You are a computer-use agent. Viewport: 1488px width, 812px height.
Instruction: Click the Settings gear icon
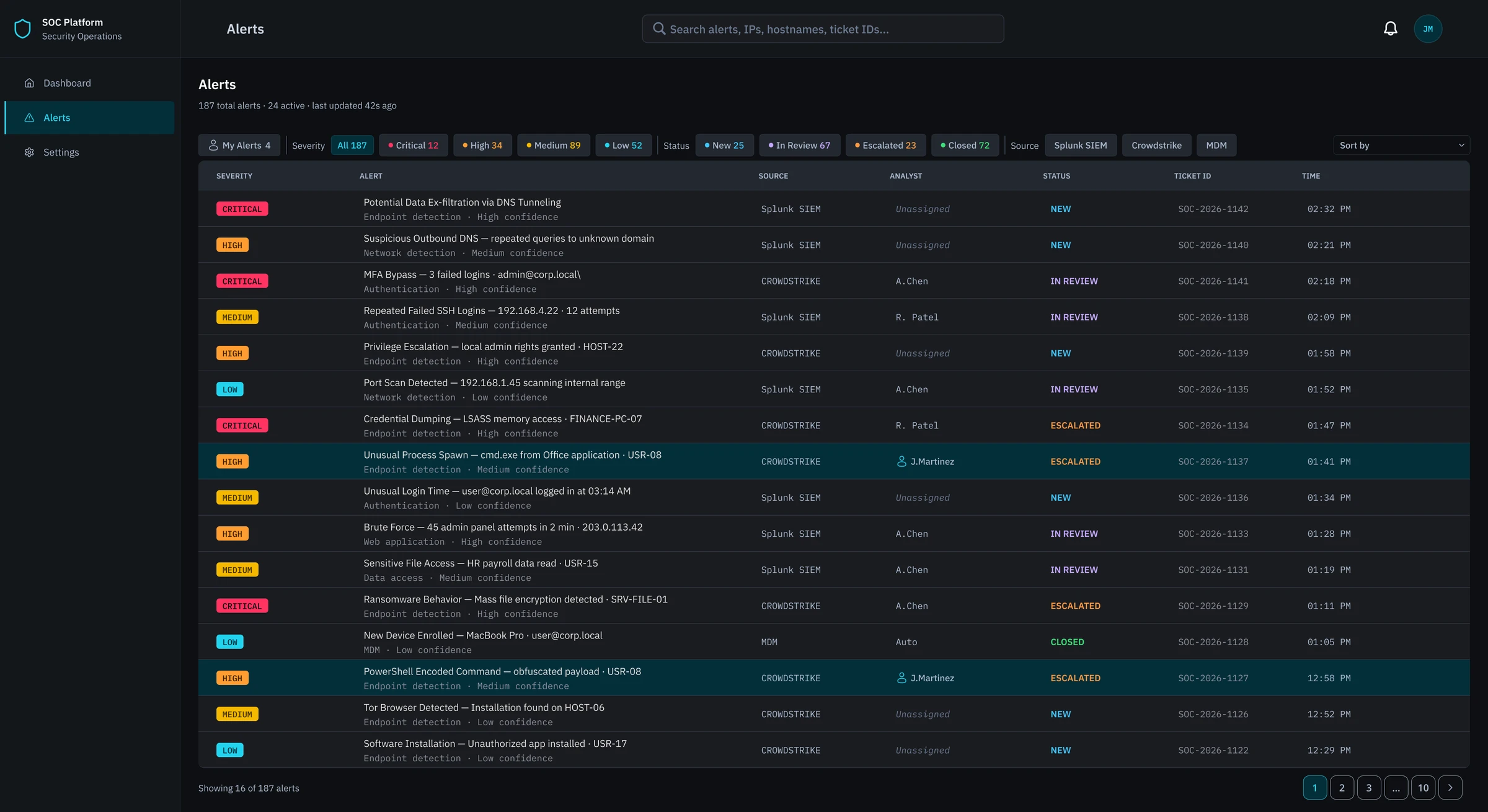click(x=29, y=152)
